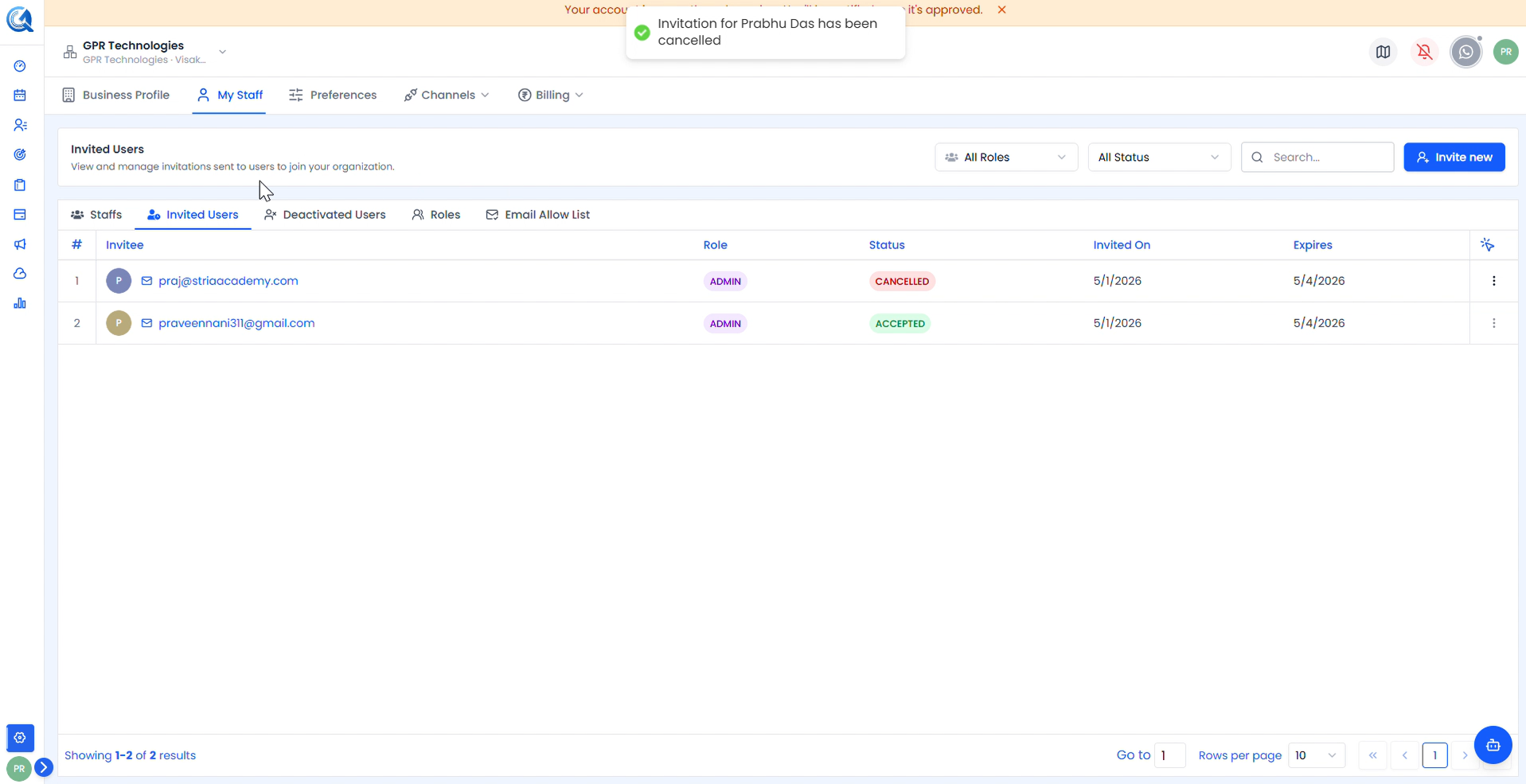Open the cloud icon in sidebar
The image size is (1526, 784).
coord(20,274)
